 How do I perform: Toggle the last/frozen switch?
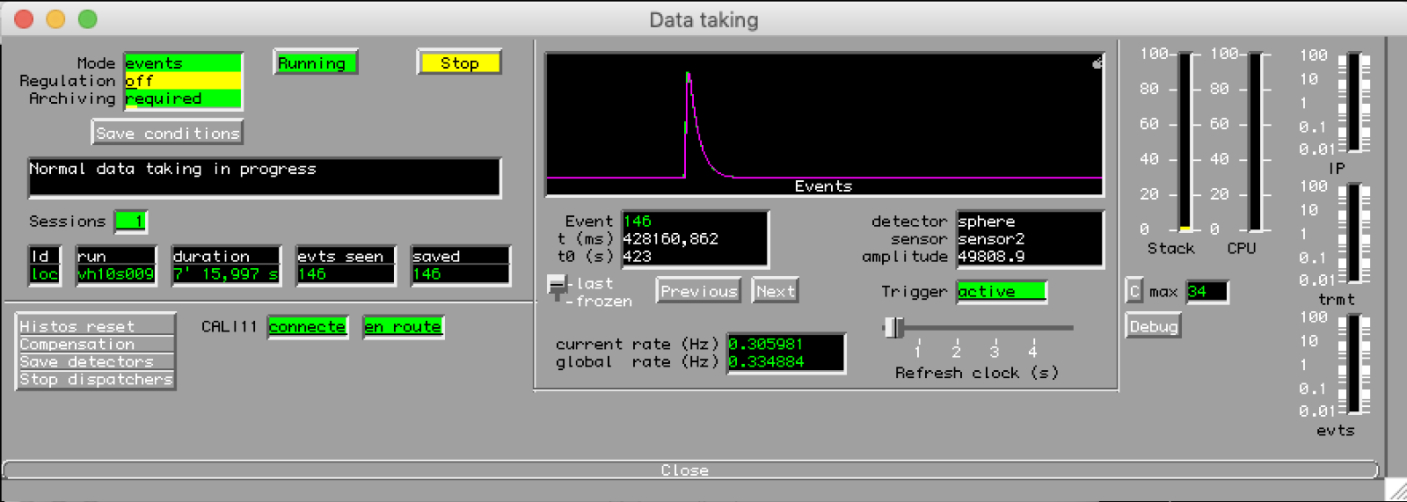(557, 288)
